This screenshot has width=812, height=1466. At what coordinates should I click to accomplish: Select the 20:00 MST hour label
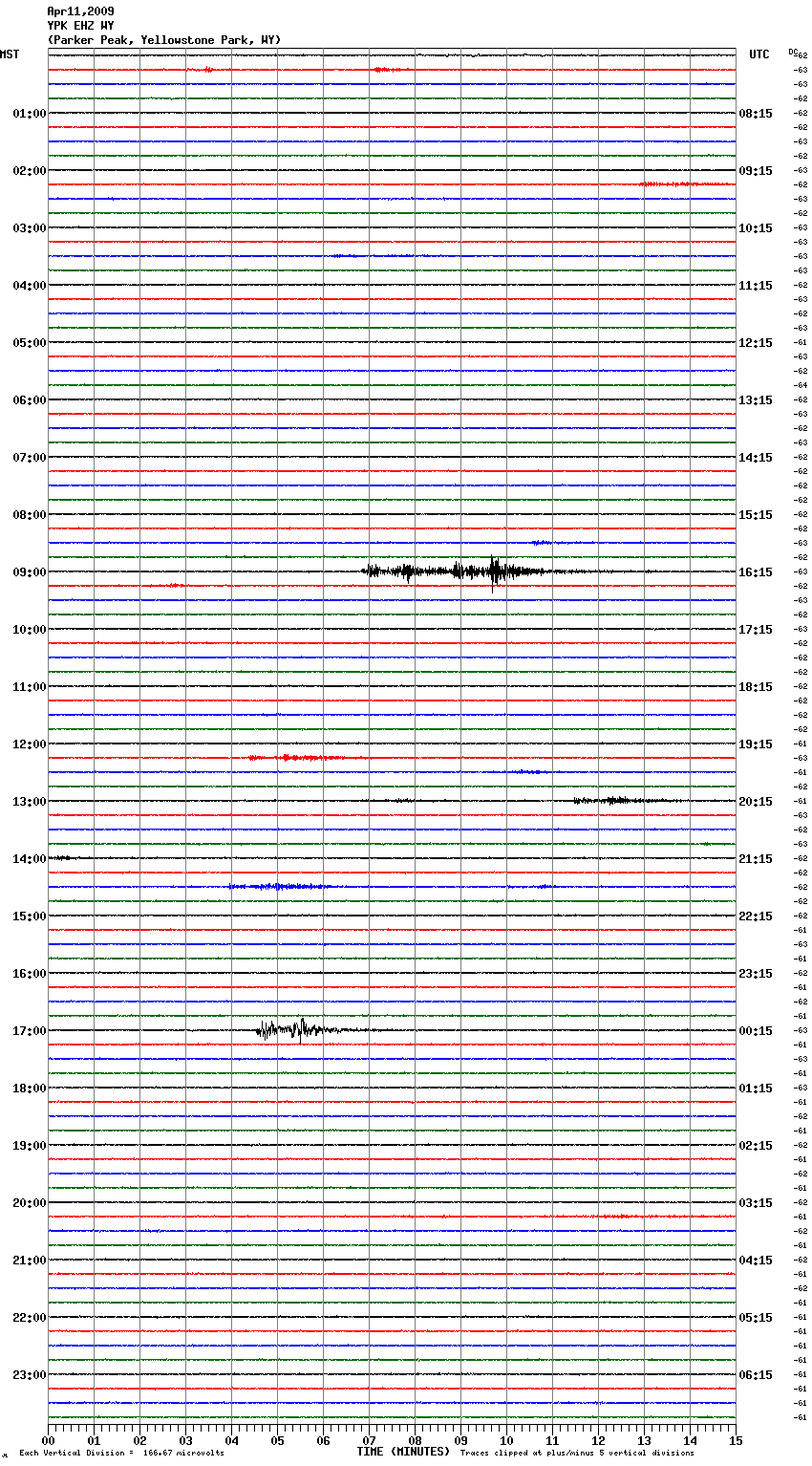(30, 1203)
